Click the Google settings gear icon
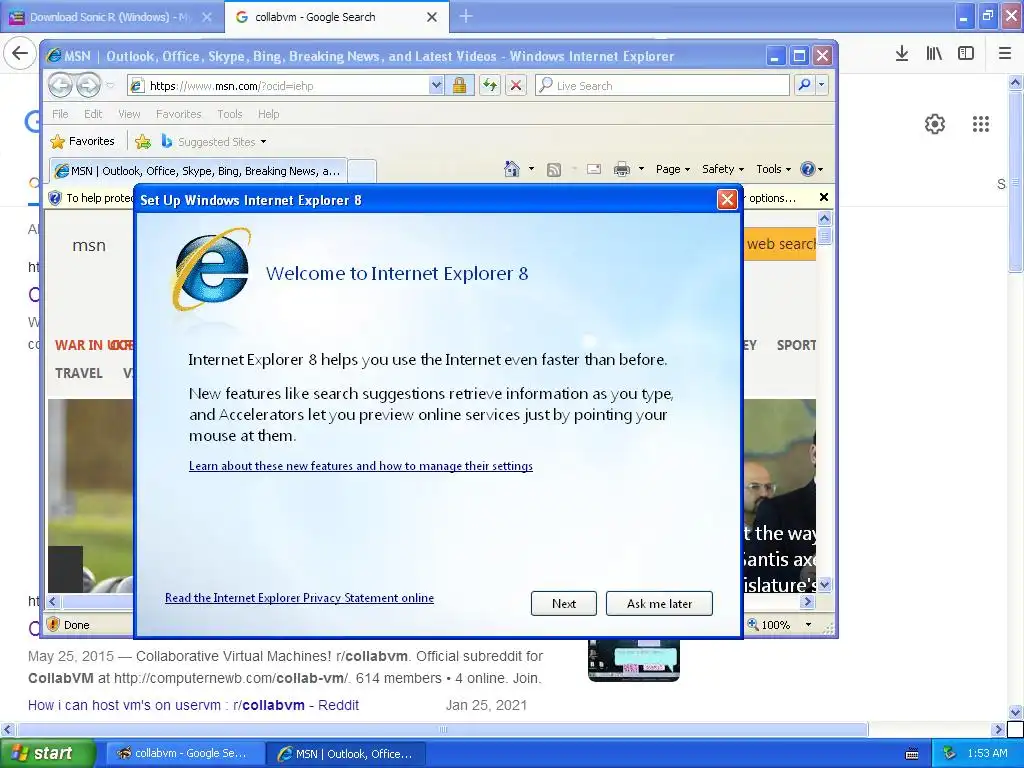 (935, 124)
